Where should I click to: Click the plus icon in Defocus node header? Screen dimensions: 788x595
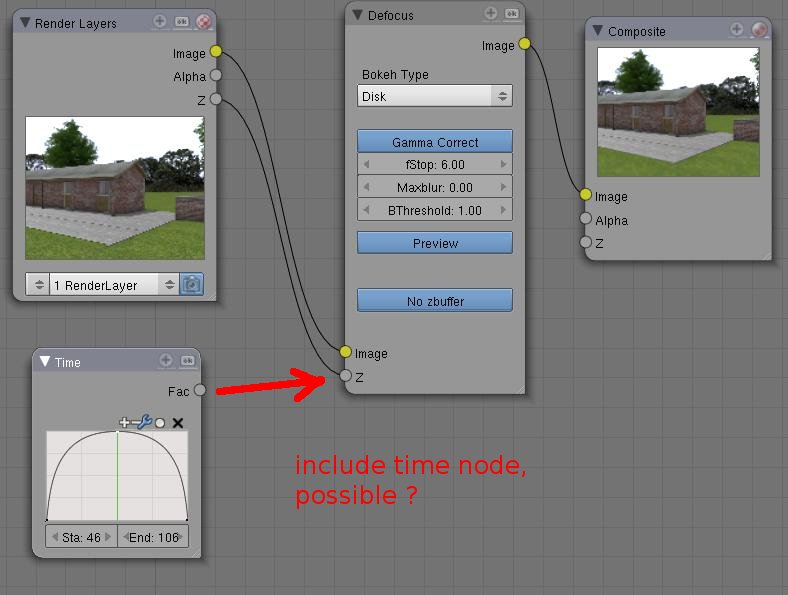tap(491, 13)
